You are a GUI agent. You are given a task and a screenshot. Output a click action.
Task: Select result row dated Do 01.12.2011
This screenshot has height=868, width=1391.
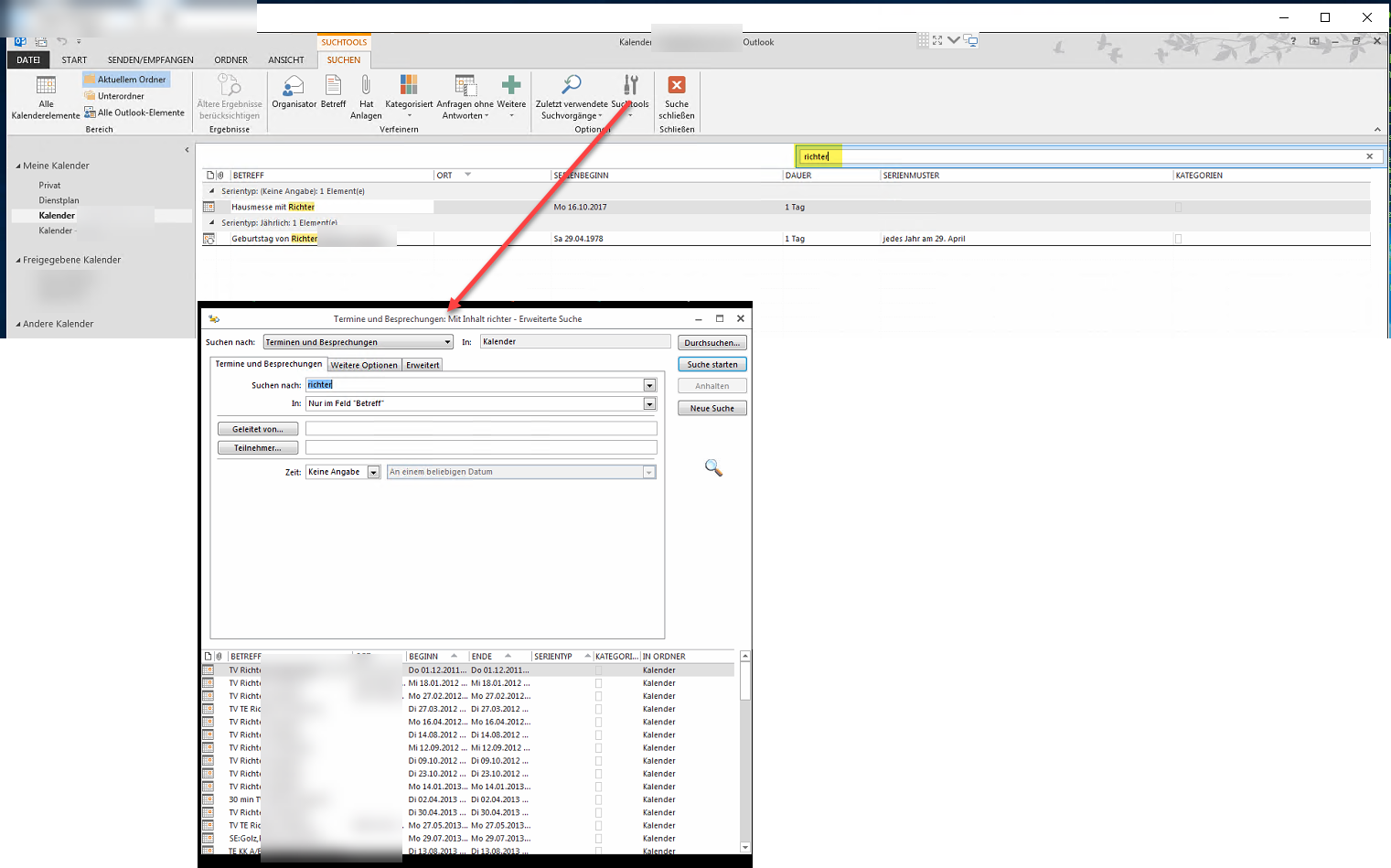468,670
